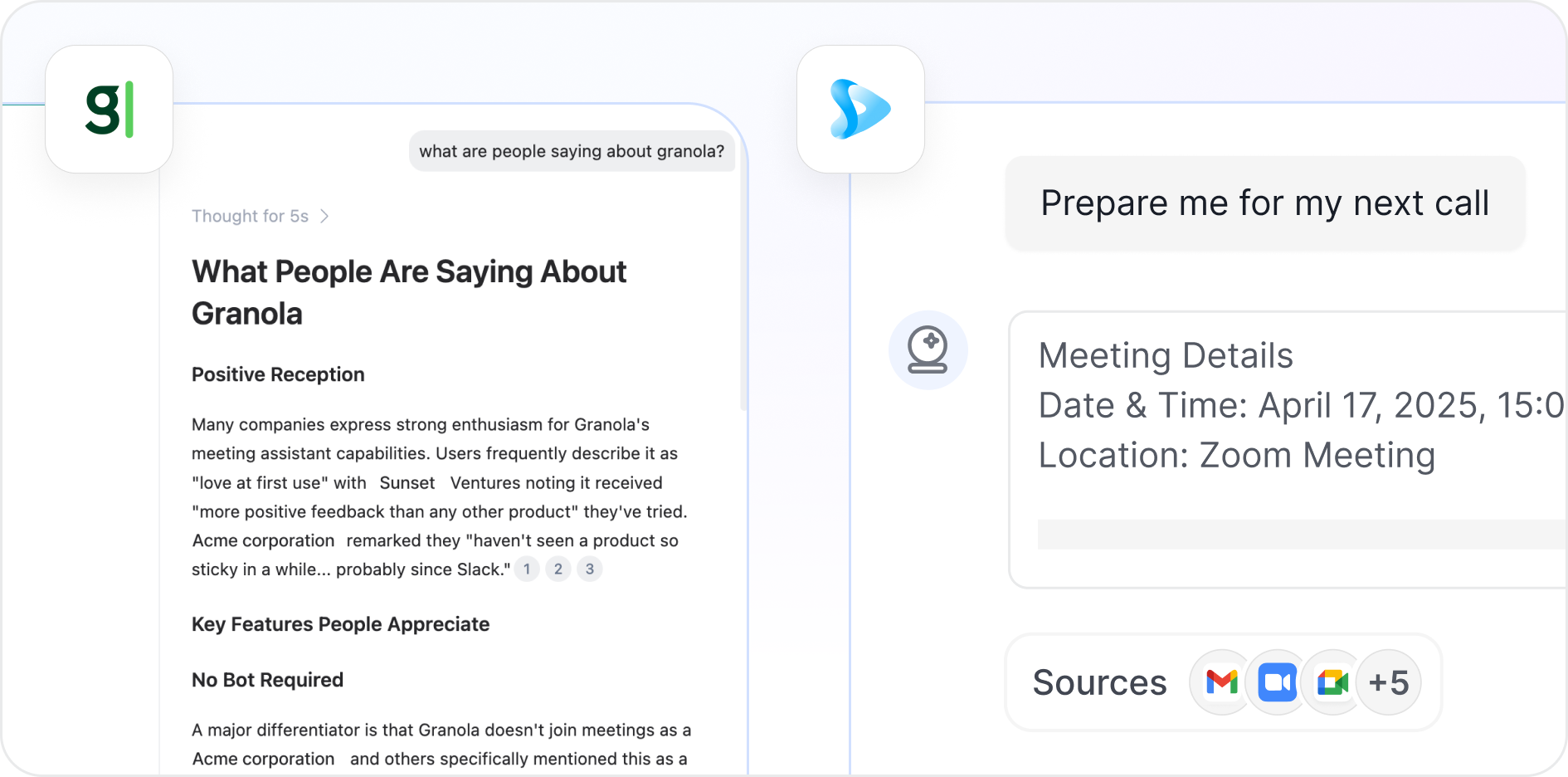
Task: Click the 'Thought for 5s' text
Action: [250, 216]
